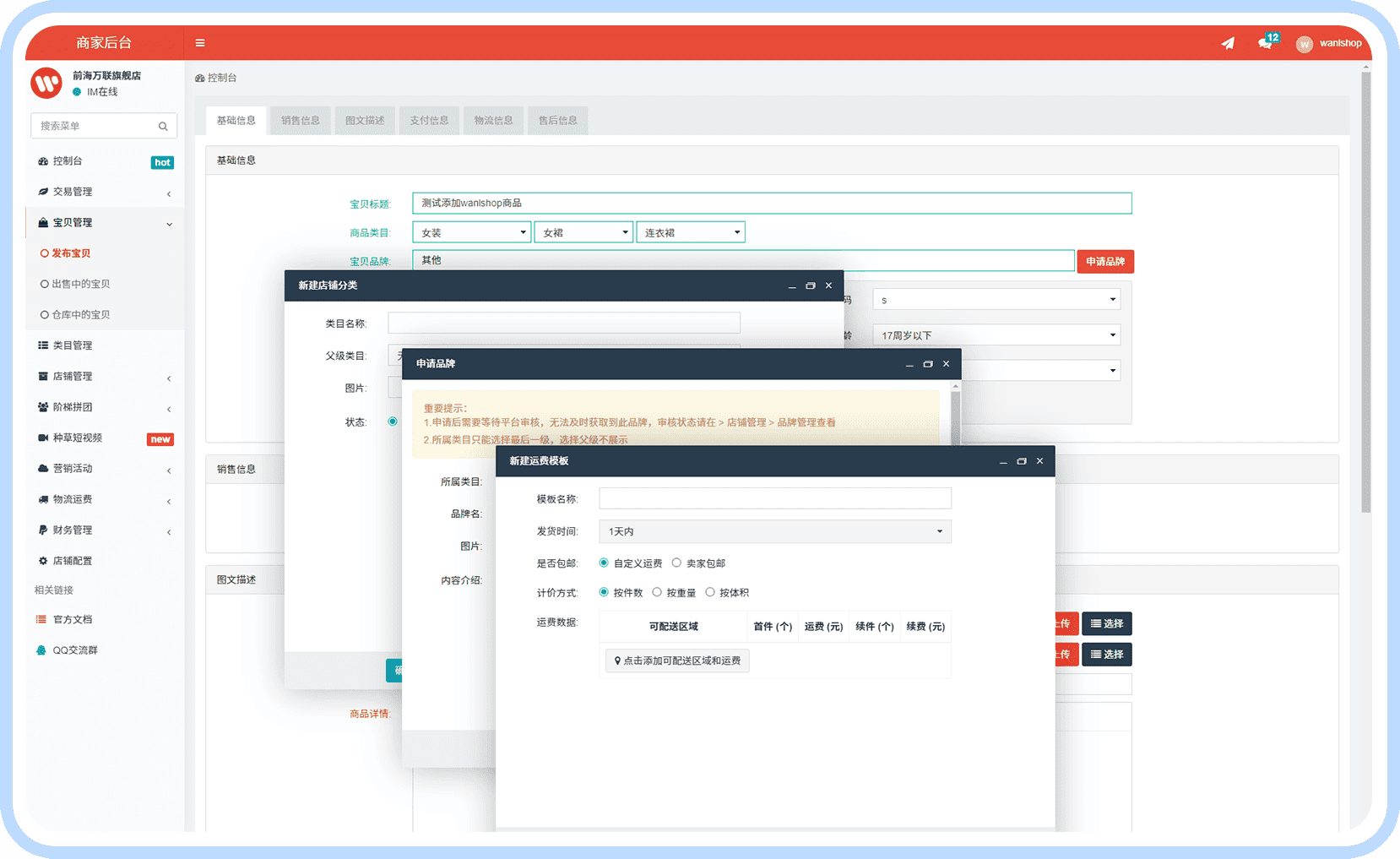
Task: Close the 申请品牌 dialog
Action: tap(947, 364)
